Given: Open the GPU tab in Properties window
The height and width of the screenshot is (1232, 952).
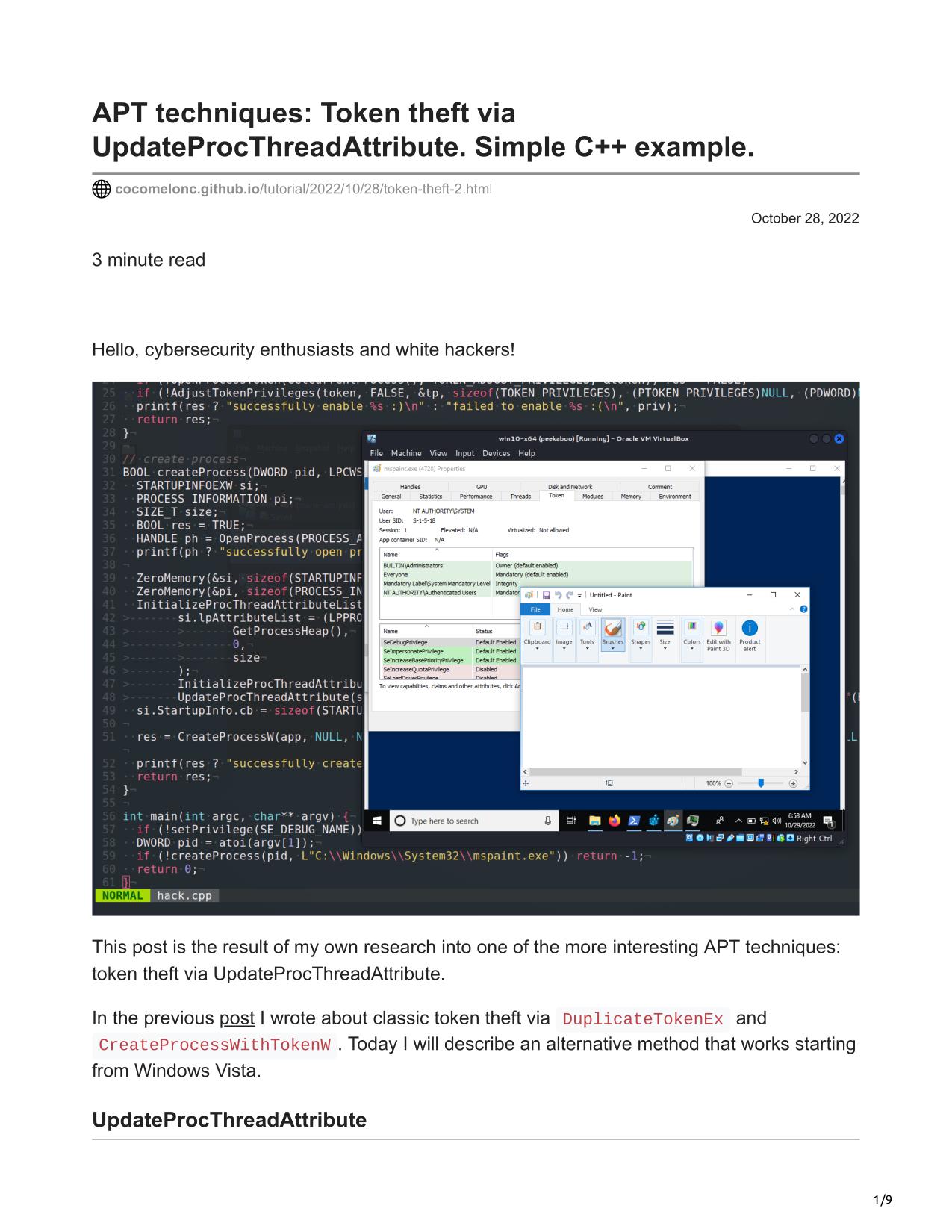Looking at the screenshot, I should click(482, 487).
